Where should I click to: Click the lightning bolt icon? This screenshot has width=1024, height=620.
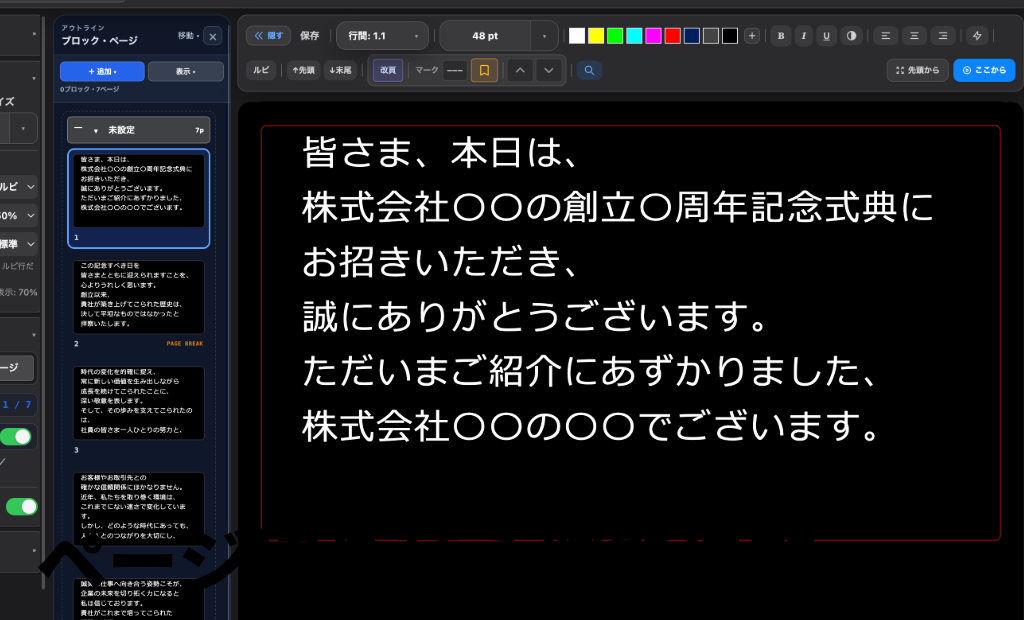point(977,36)
